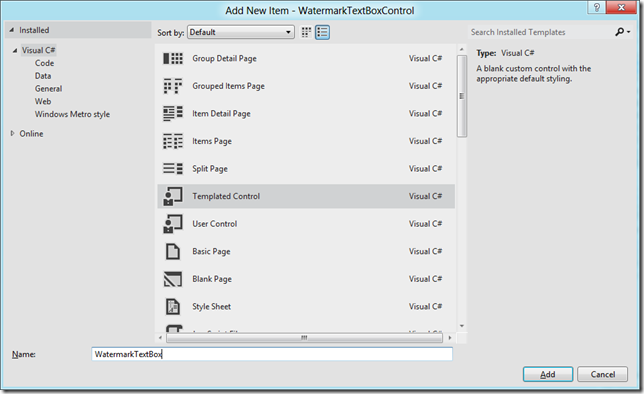
Task: Expand the Online section
Action: (x=12, y=133)
